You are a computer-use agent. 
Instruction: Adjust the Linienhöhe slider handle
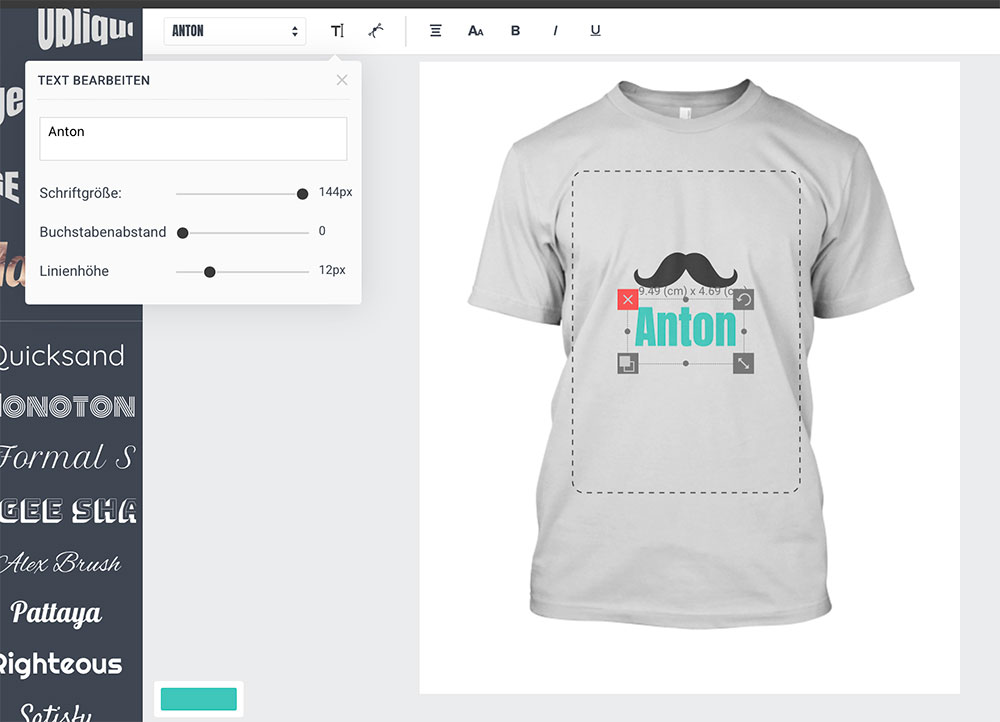[x=209, y=272]
